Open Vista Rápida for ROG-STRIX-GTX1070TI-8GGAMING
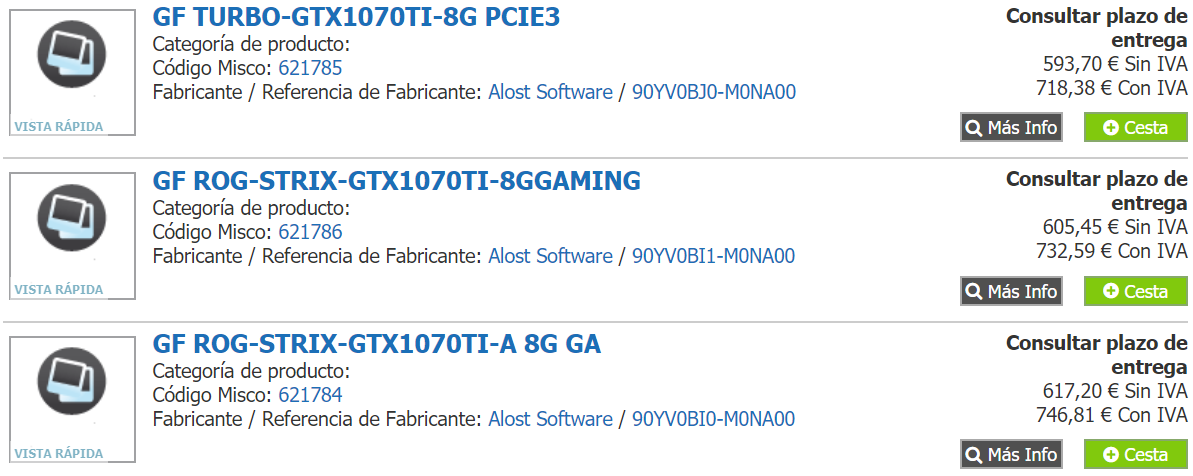1193x476 pixels. [59, 290]
